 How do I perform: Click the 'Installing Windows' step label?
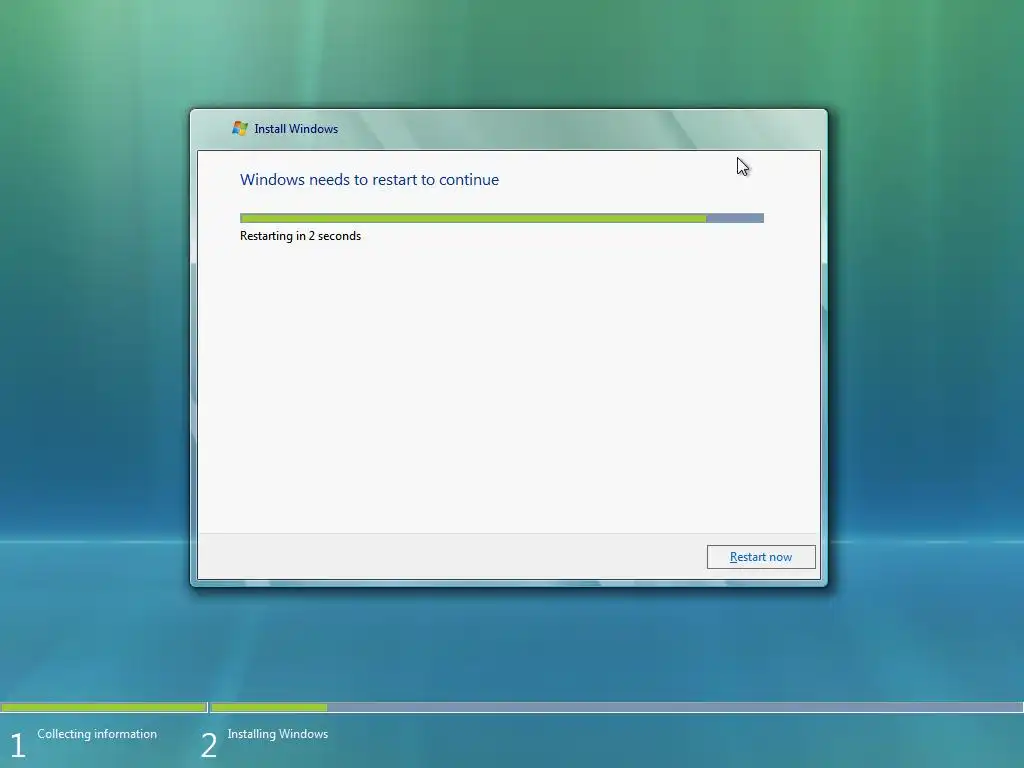click(x=278, y=734)
